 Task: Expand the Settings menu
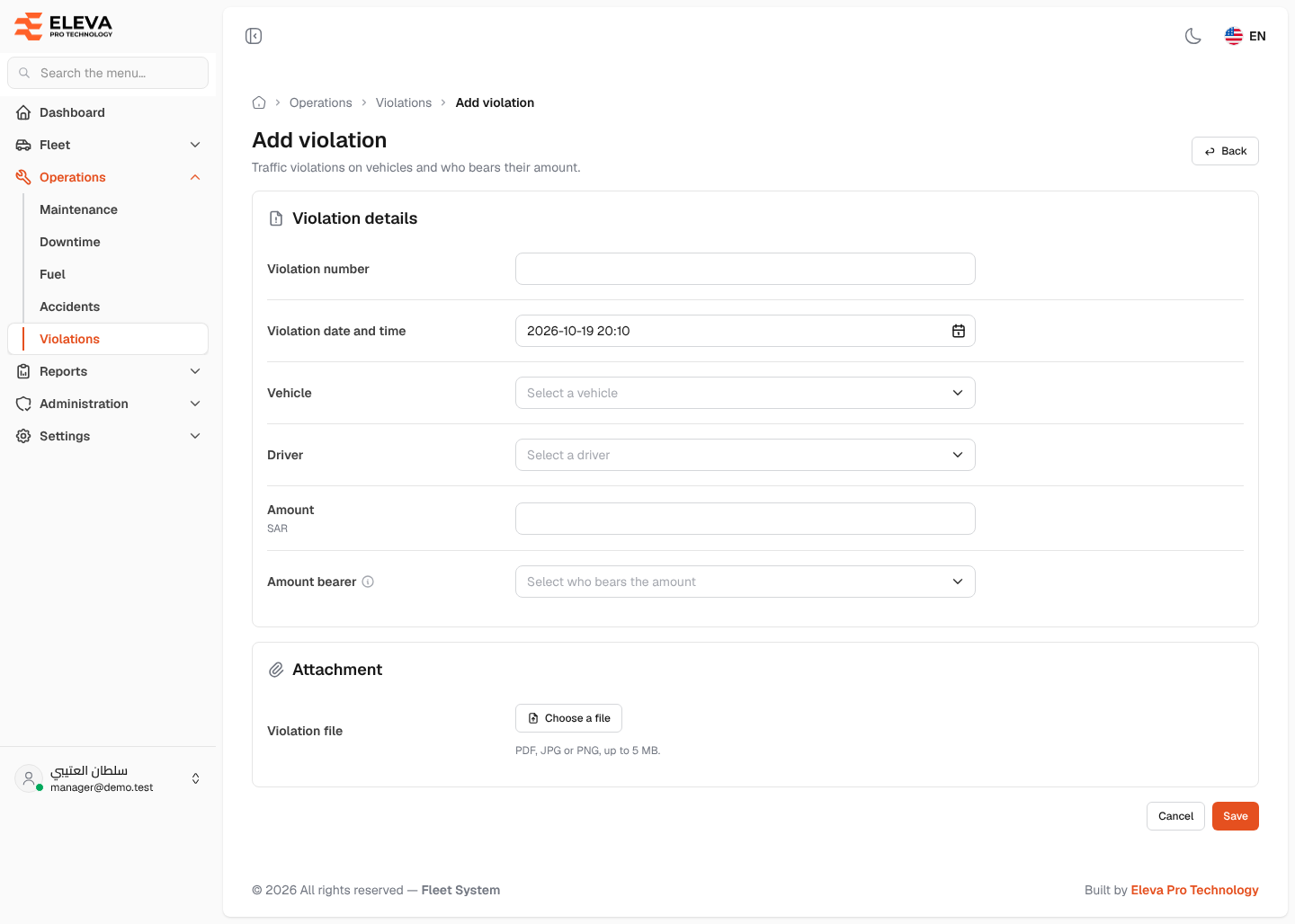[x=108, y=436]
